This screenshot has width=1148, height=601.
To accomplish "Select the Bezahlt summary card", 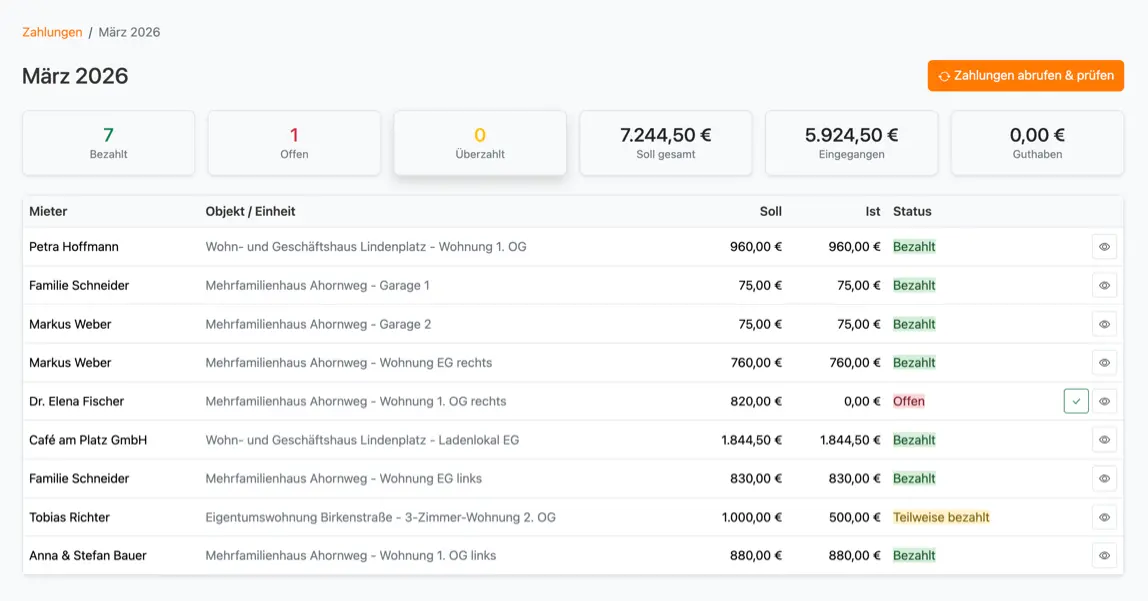I will click(x=108, y=143).
